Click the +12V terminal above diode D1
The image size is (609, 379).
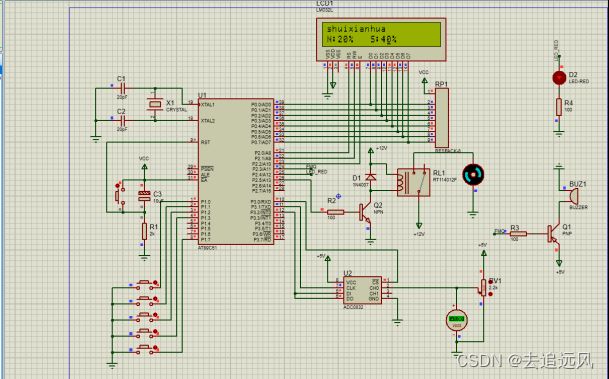[x=371, y=150]
